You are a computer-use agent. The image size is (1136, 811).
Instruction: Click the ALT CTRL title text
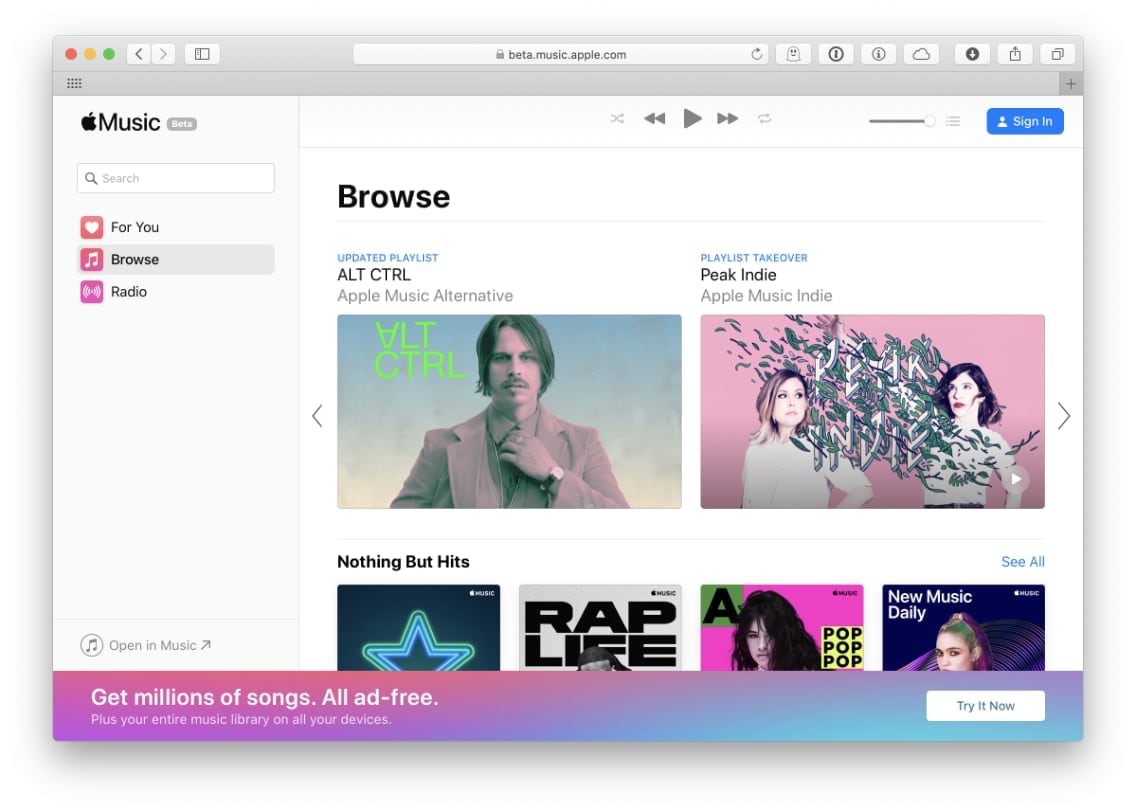click(374, 275)
